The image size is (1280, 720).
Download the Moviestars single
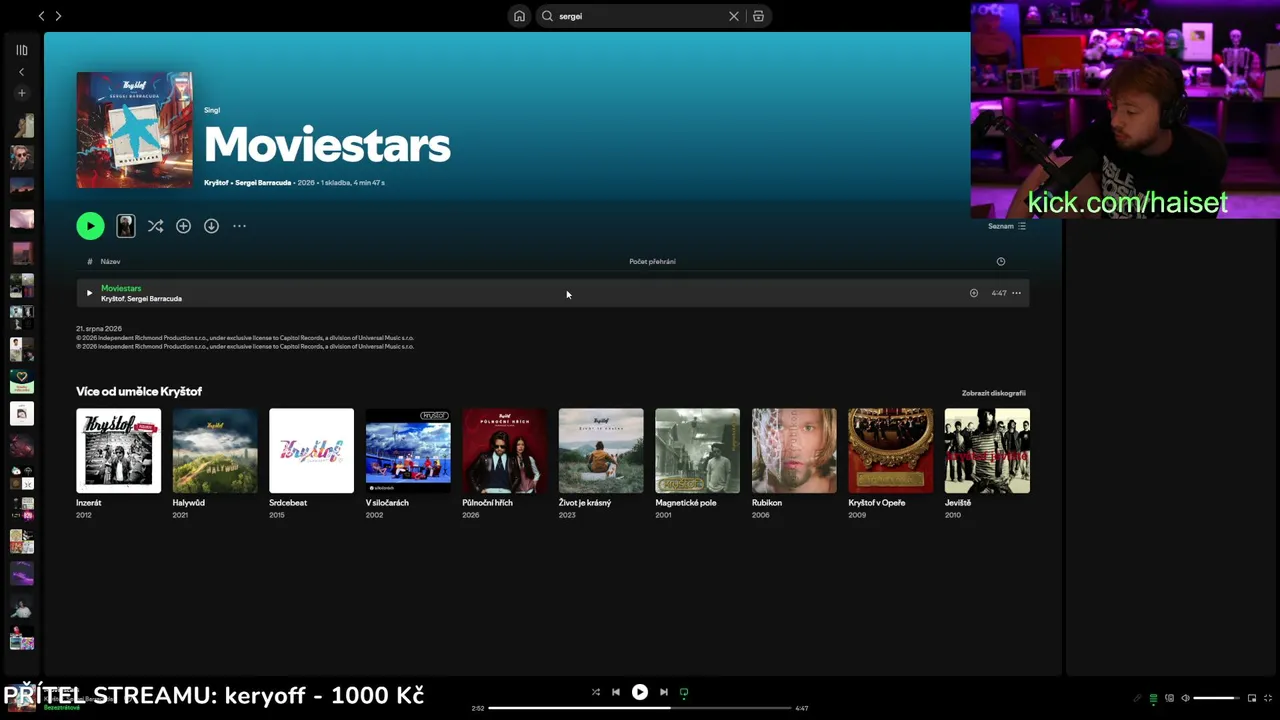pos(211,226)
